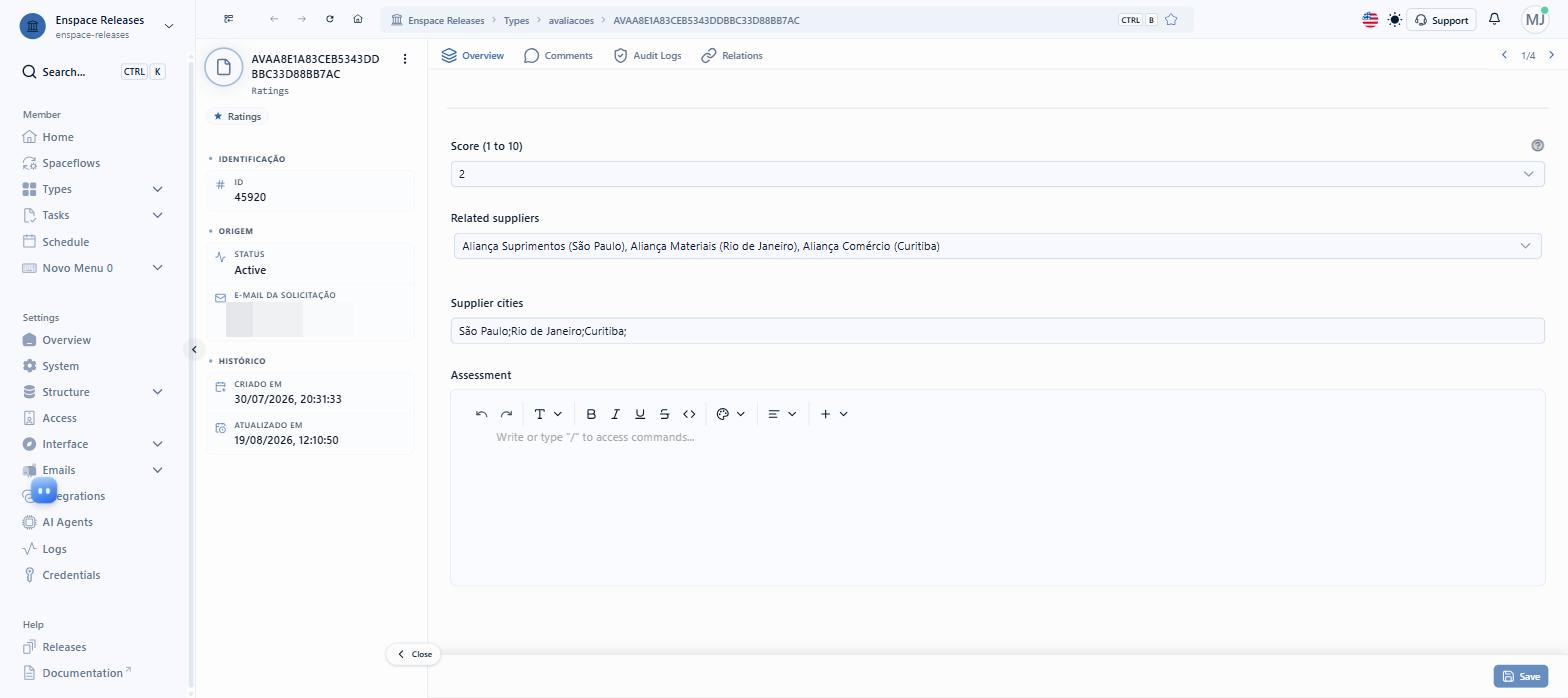Switch to the Audit Logs tab
The height and width of the screenshot is (698, 1568).
(x=647, y=56)
